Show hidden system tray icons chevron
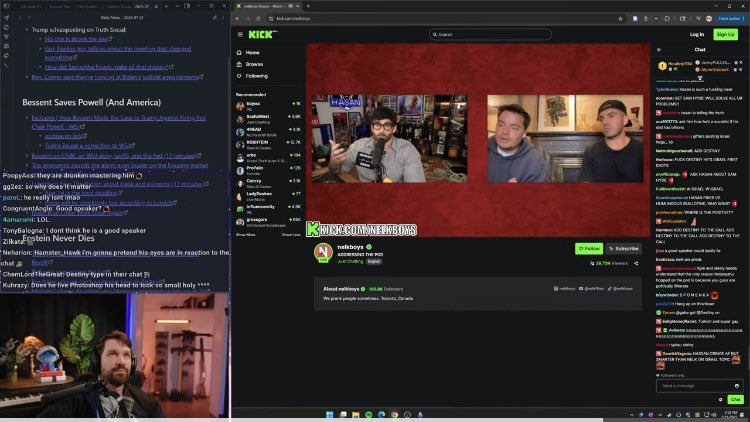 (631, 415)
